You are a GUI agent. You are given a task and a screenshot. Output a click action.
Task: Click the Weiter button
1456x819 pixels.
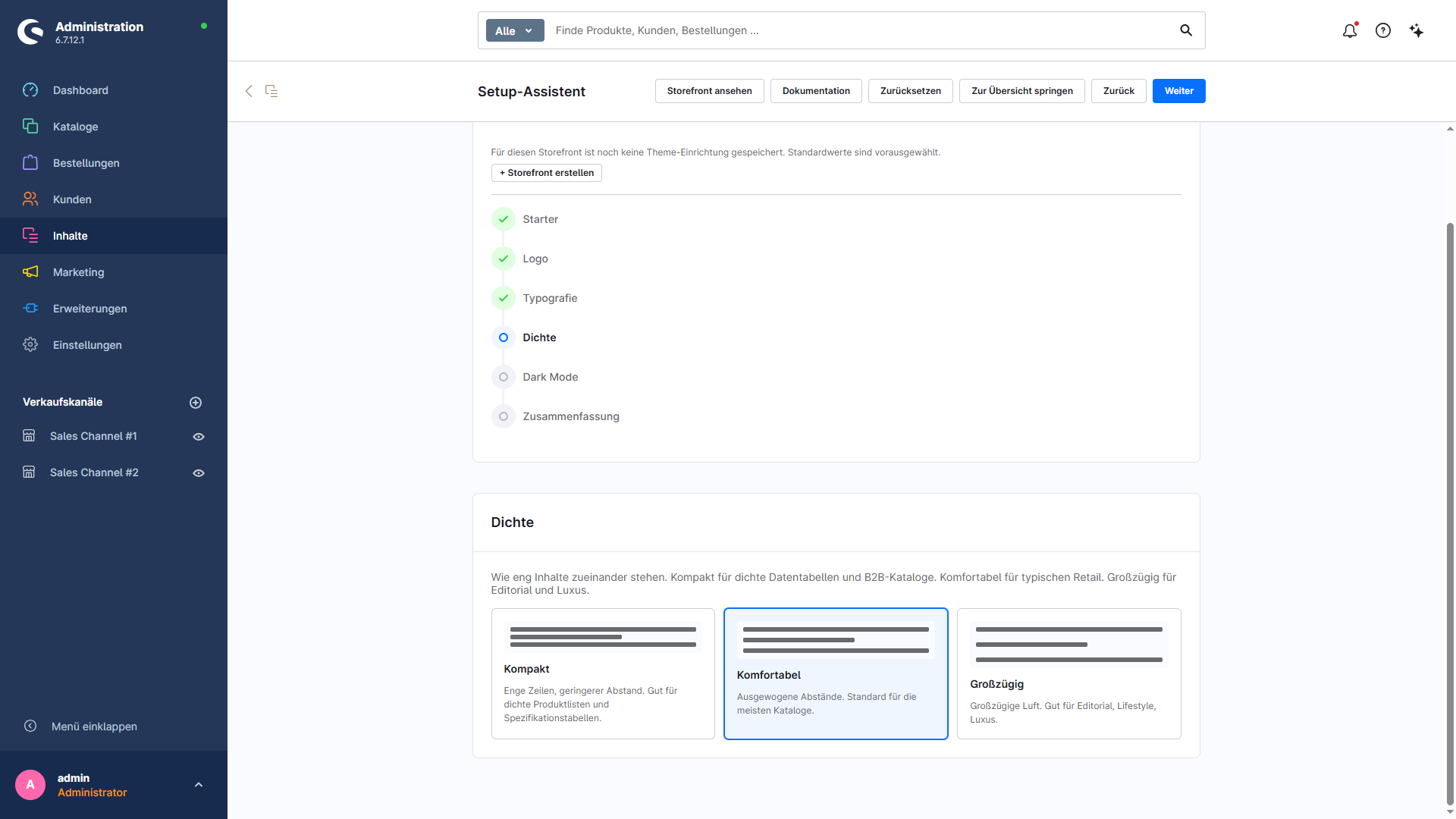pos(1179,91)
